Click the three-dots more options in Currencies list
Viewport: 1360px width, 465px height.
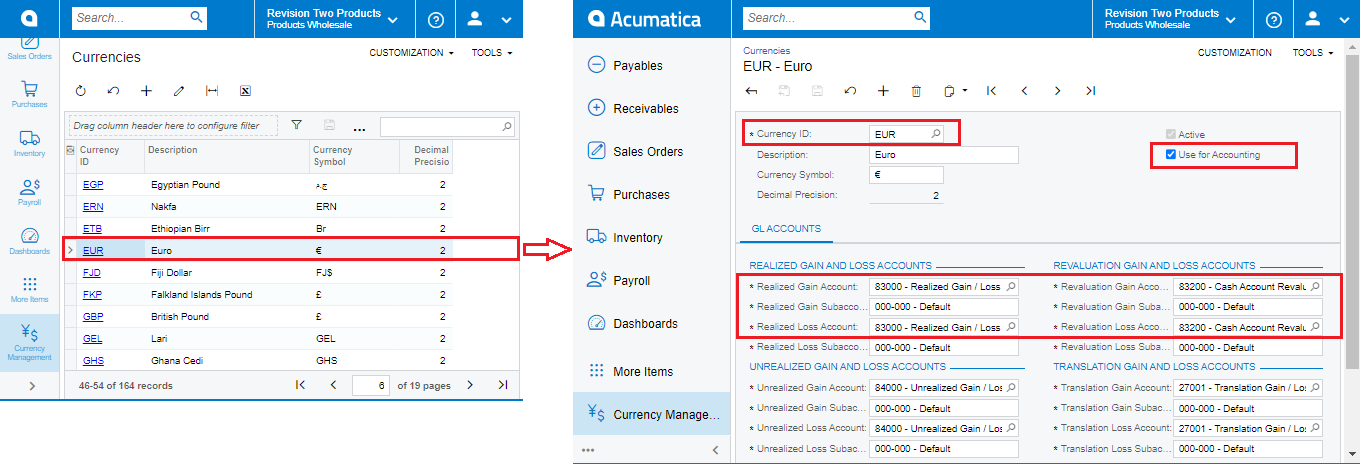pyautogui.click(x=359, y=128)
